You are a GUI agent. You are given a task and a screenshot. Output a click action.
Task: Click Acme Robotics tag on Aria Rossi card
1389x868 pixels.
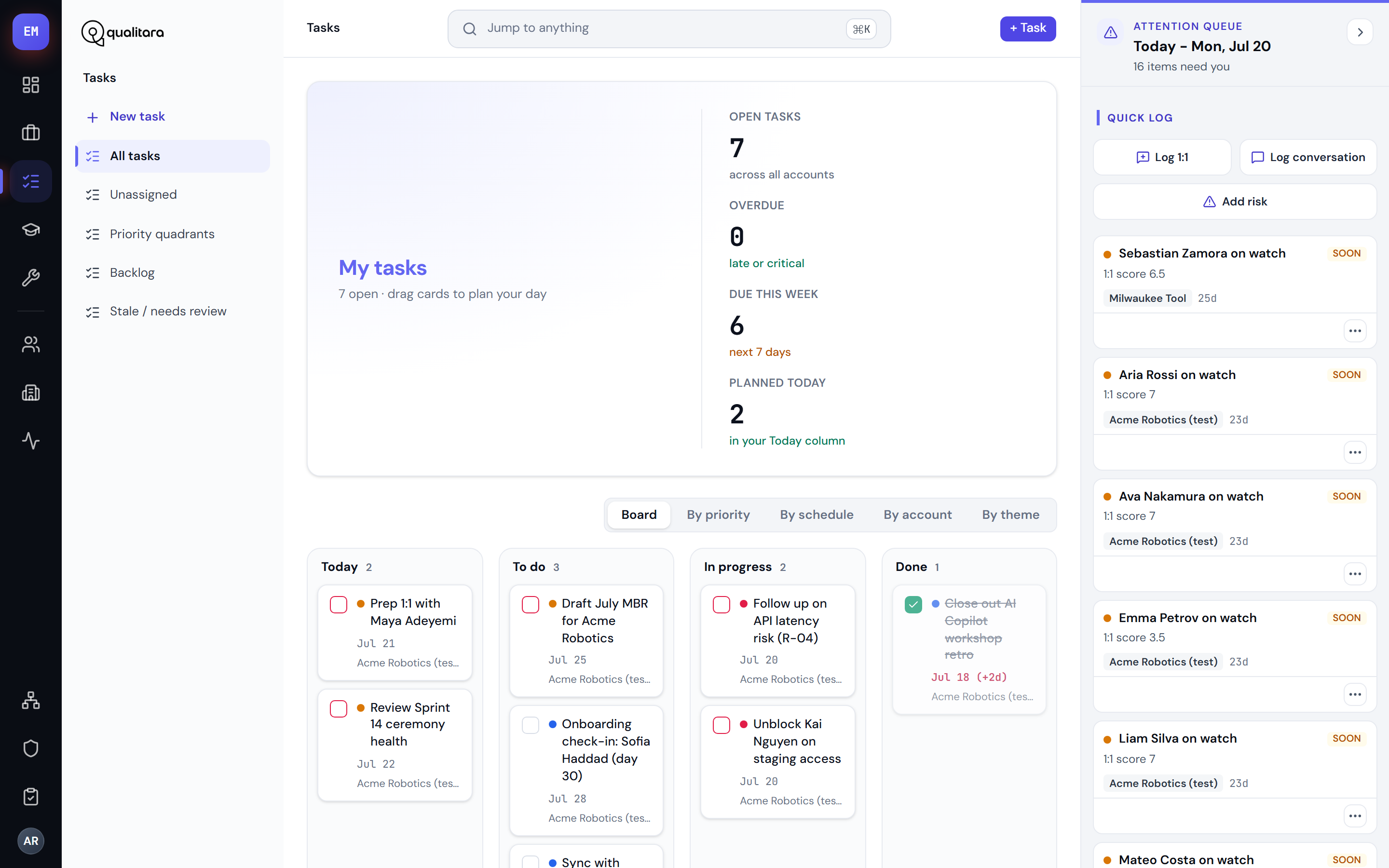coord(1163,420)
